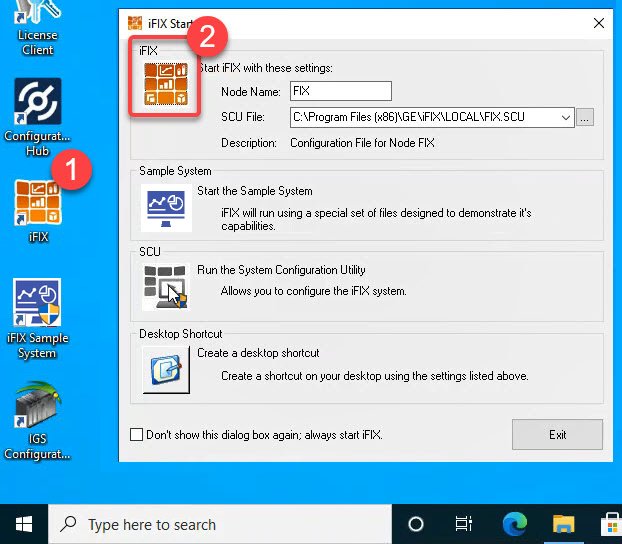
Task: Launch the Sample System monitor icon
Action: 166,208
